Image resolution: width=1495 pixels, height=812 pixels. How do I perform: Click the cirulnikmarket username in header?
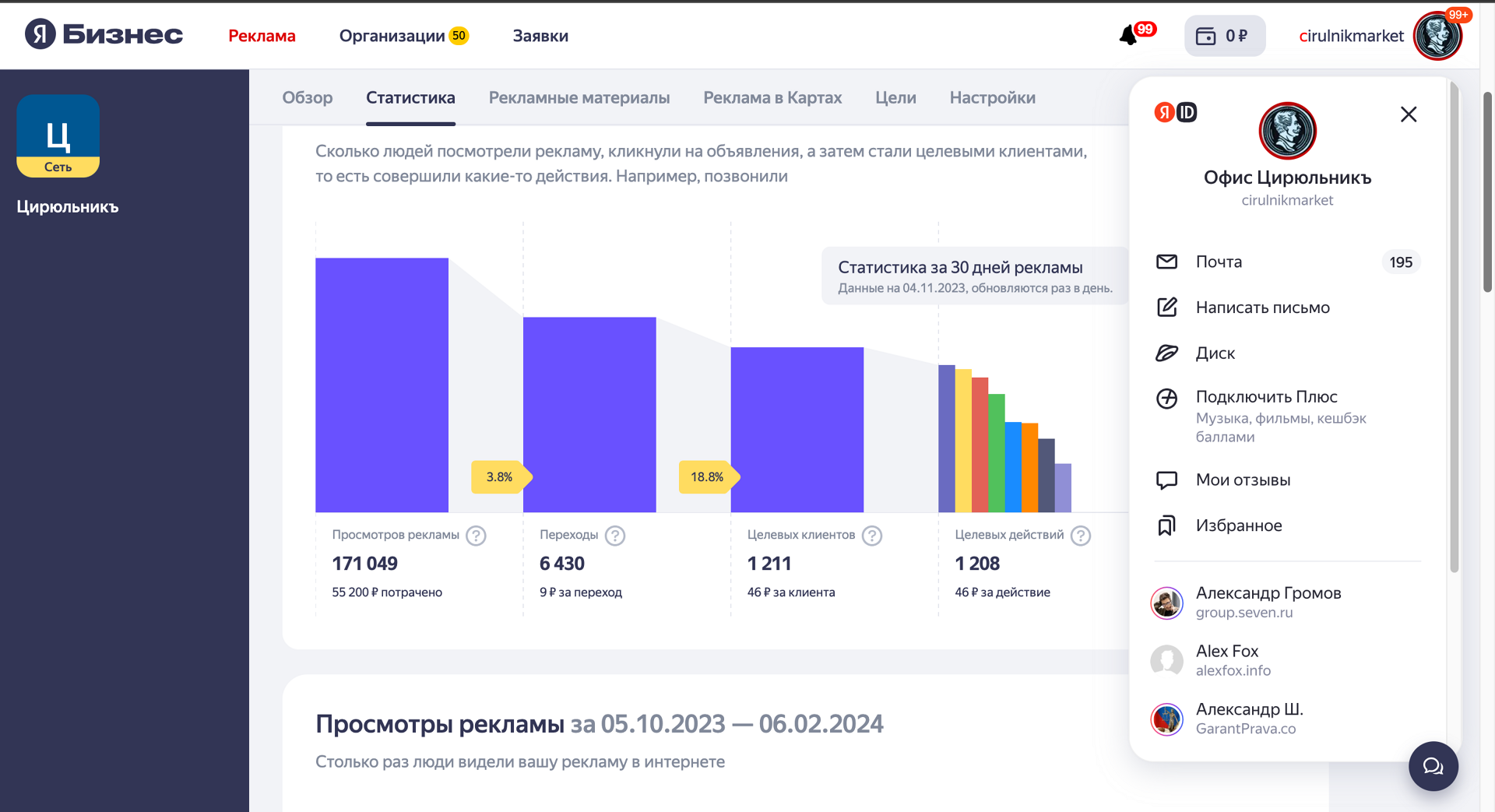[x=1351, y=36]
